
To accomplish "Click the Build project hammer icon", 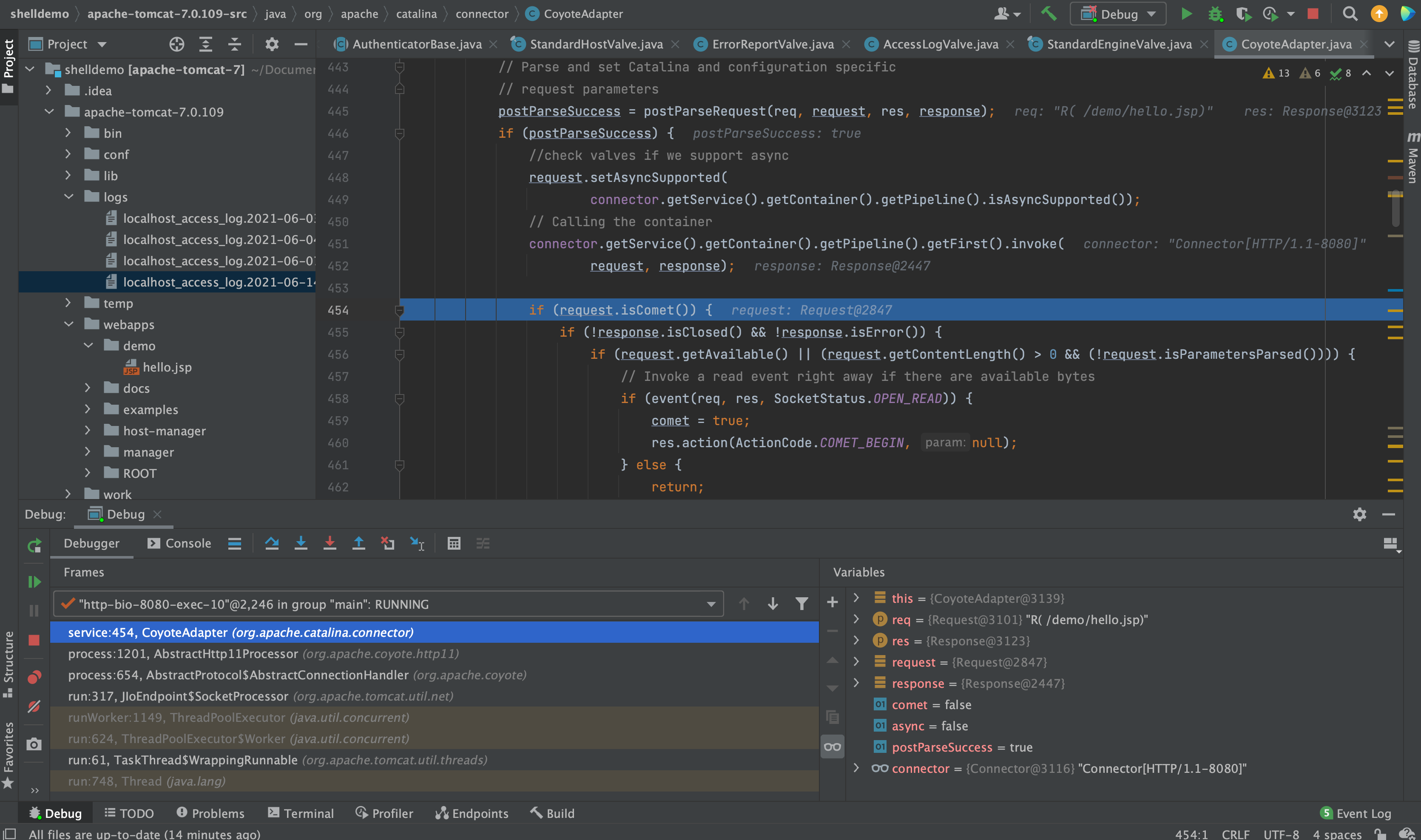I will point(1049,14).
